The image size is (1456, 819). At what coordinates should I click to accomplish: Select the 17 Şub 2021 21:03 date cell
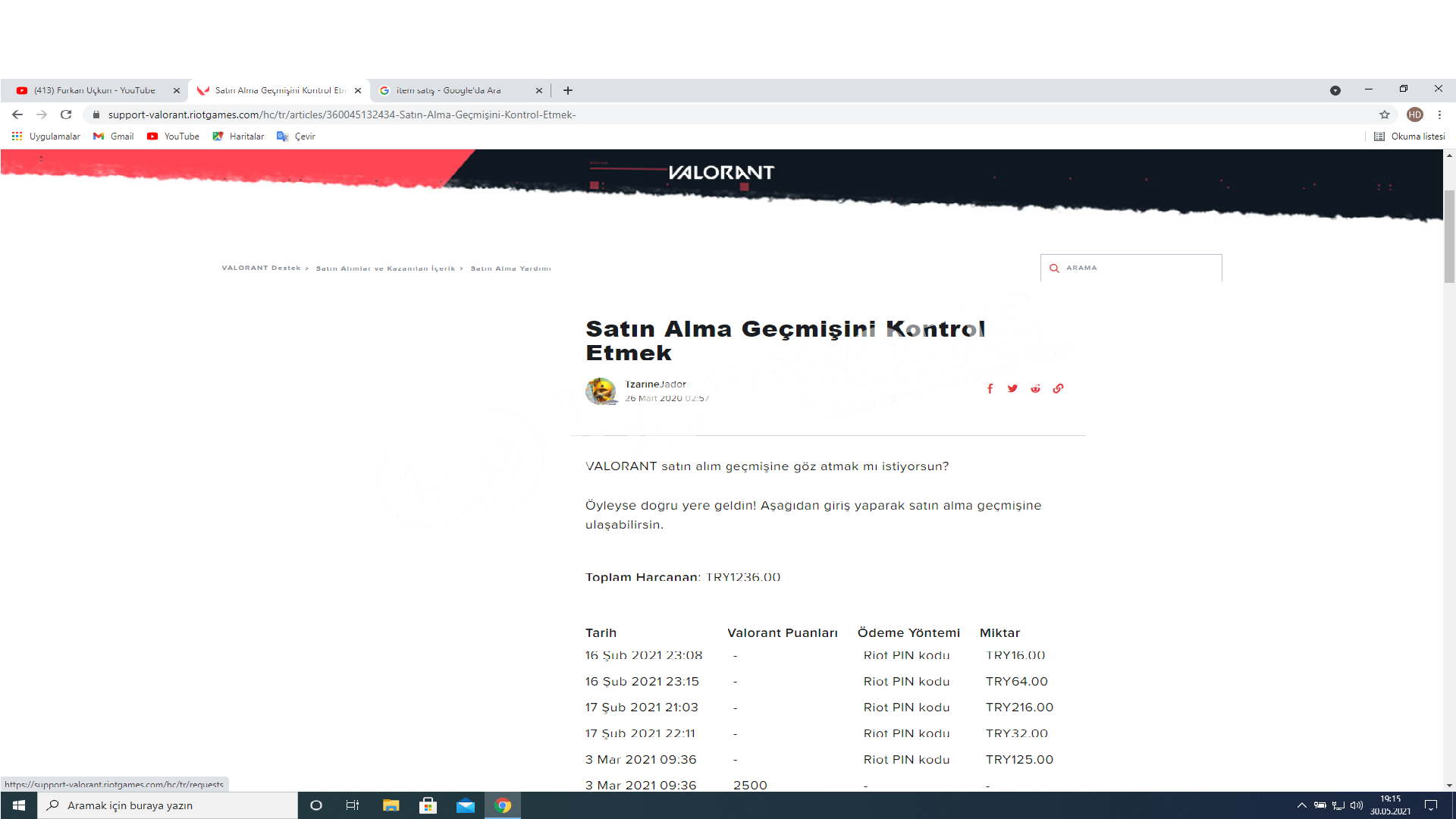tap(642, 708)
